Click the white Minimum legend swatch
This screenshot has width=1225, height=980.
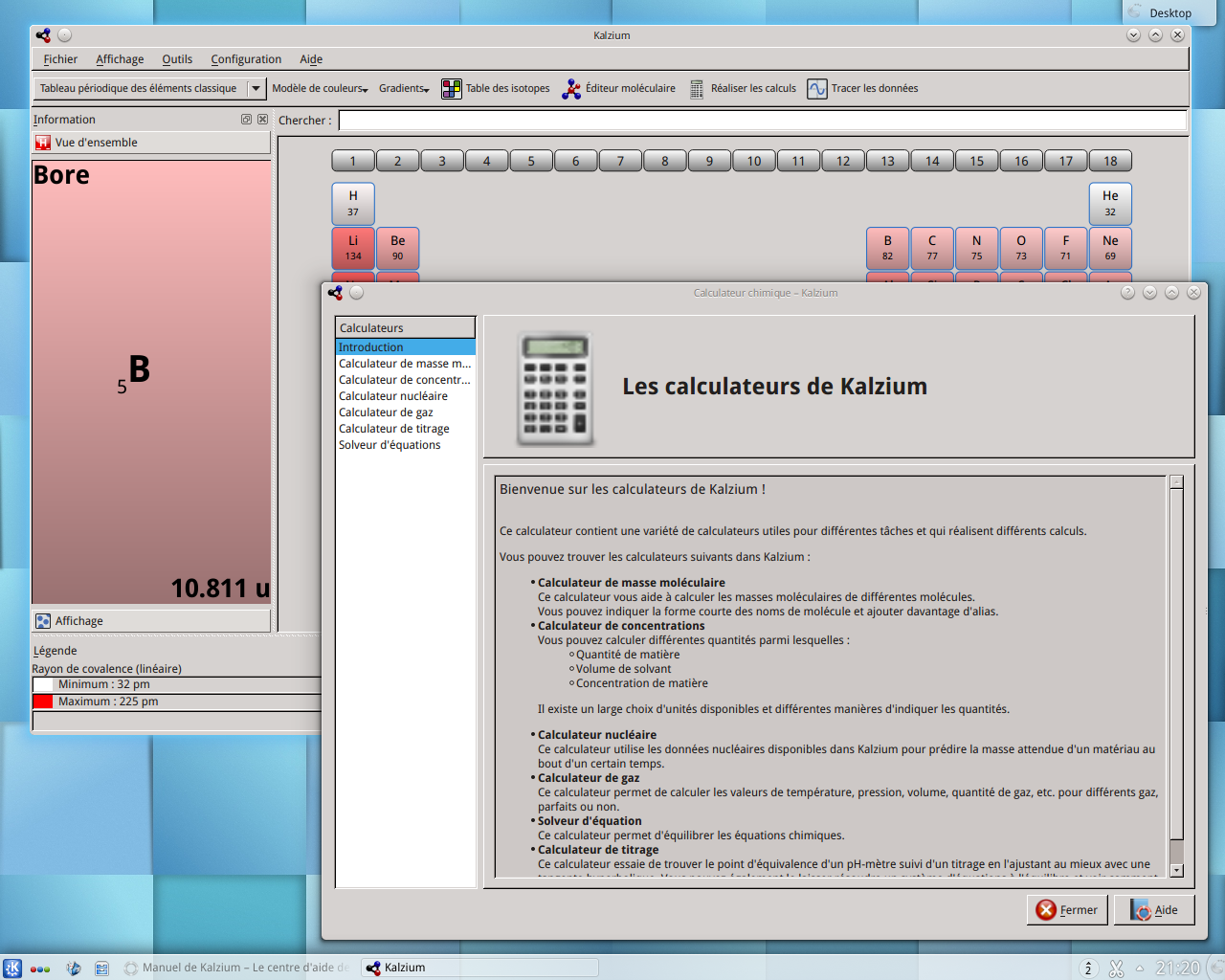(43, 684)
